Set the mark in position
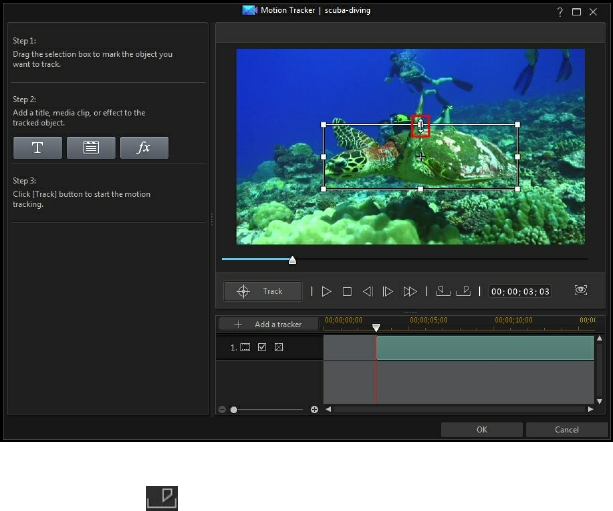The width and height of the screenshot is (613, 511). 443,291
